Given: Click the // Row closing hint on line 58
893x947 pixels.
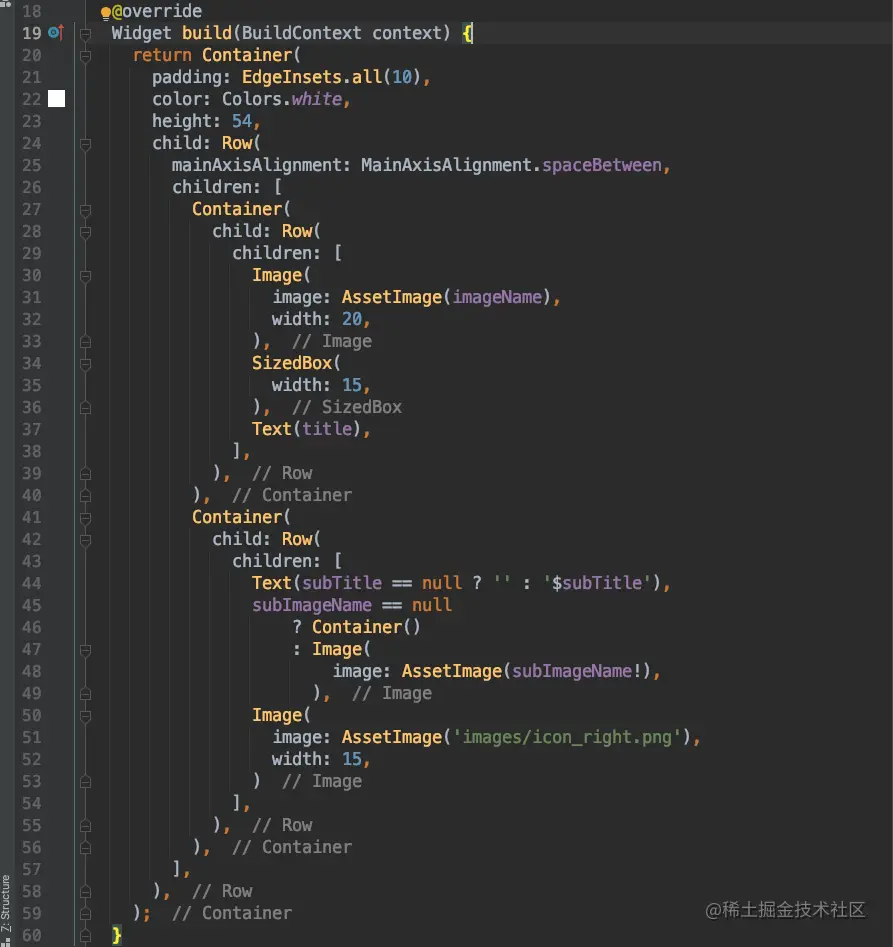Looking at the screenshot, I should tap(222, 891).
